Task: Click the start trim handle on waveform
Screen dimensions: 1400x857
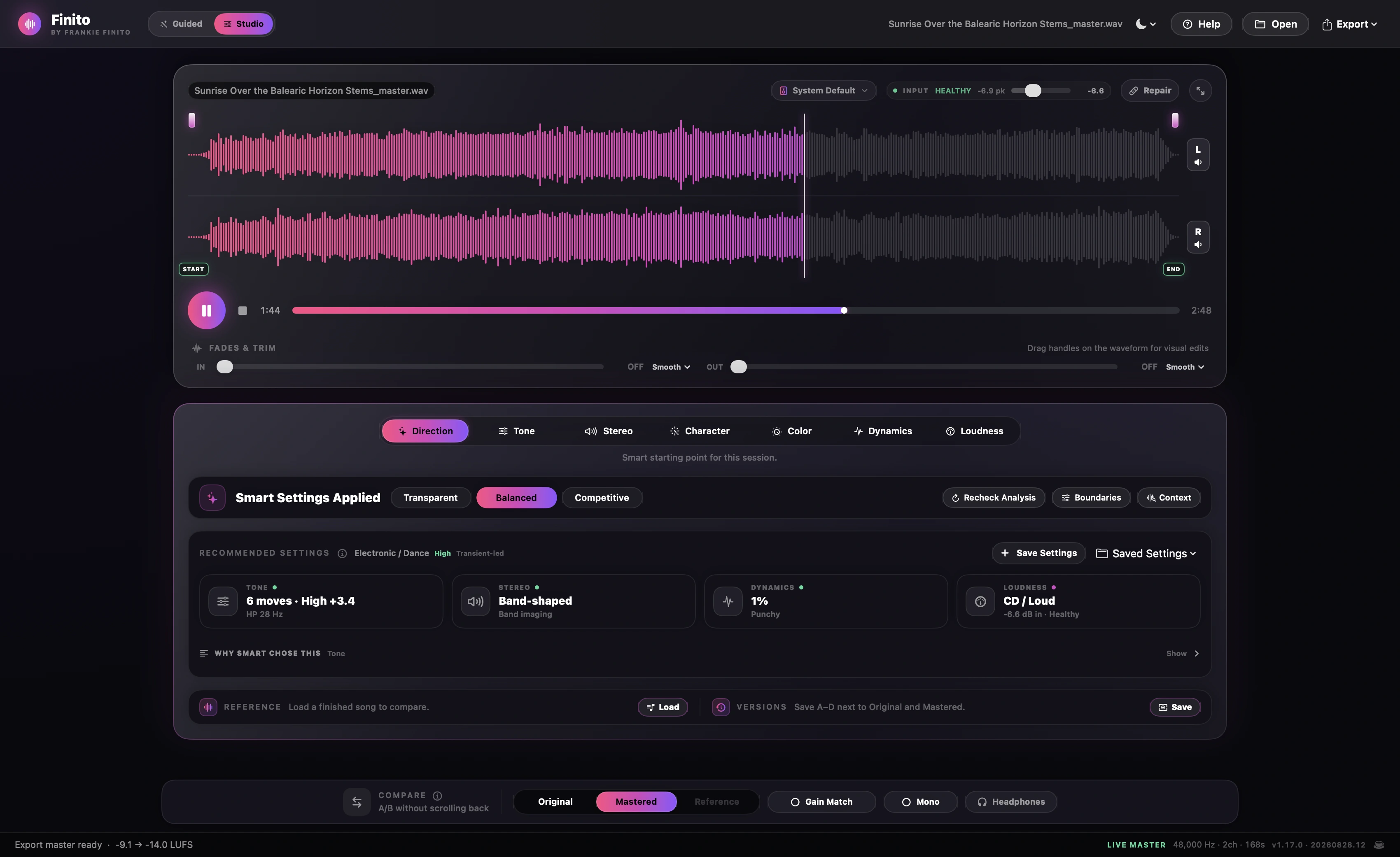Action: tap(192, 120)
